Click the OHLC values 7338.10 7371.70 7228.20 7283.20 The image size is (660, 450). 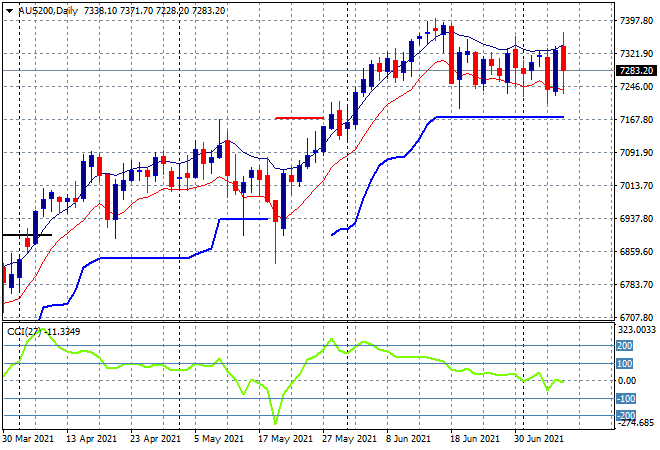(154, 11)
